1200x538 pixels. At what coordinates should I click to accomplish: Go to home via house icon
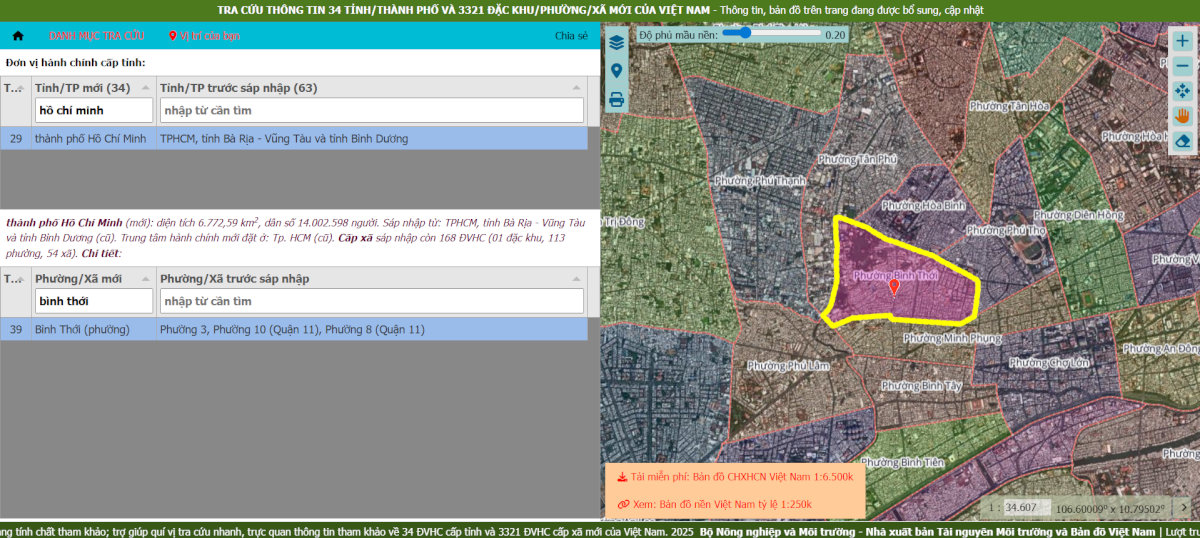click(x=18, y=36)
